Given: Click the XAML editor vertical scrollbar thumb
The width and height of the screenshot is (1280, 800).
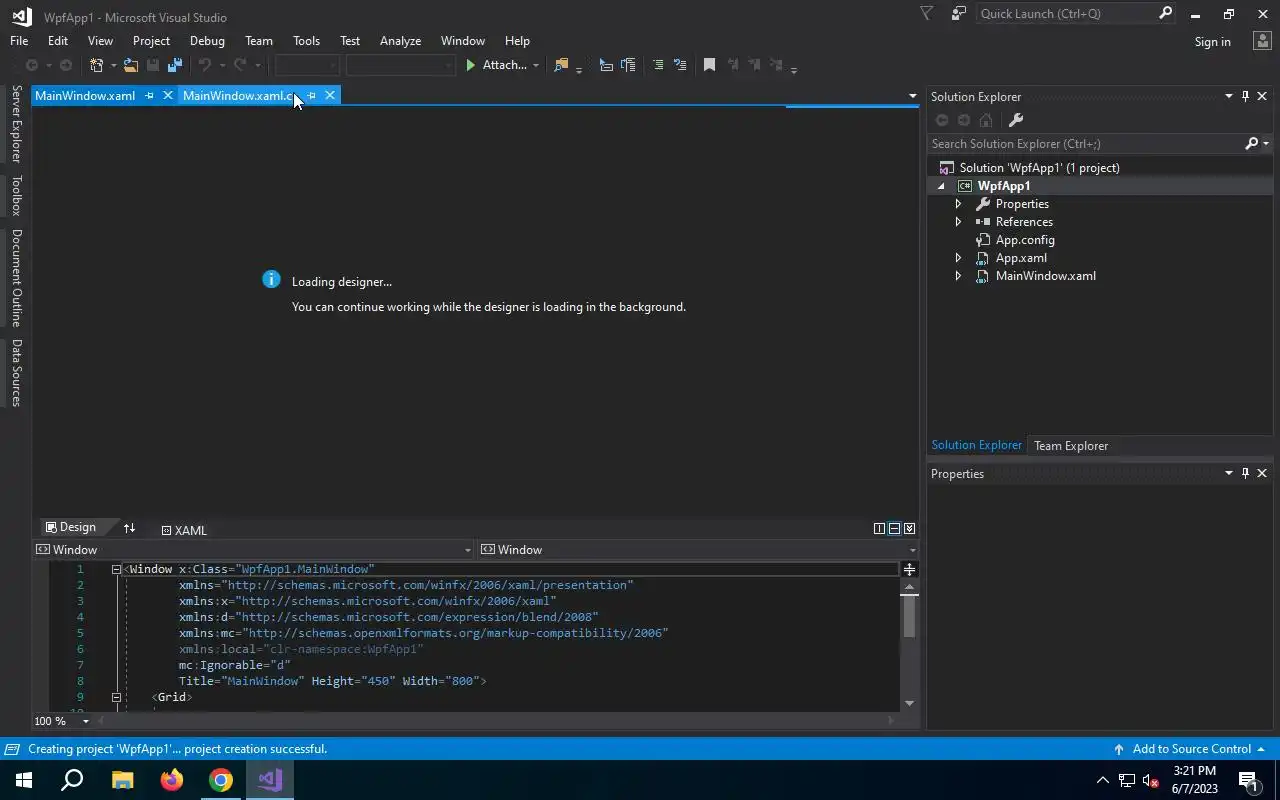Looking at the screenshot, I should coord(909,616).
